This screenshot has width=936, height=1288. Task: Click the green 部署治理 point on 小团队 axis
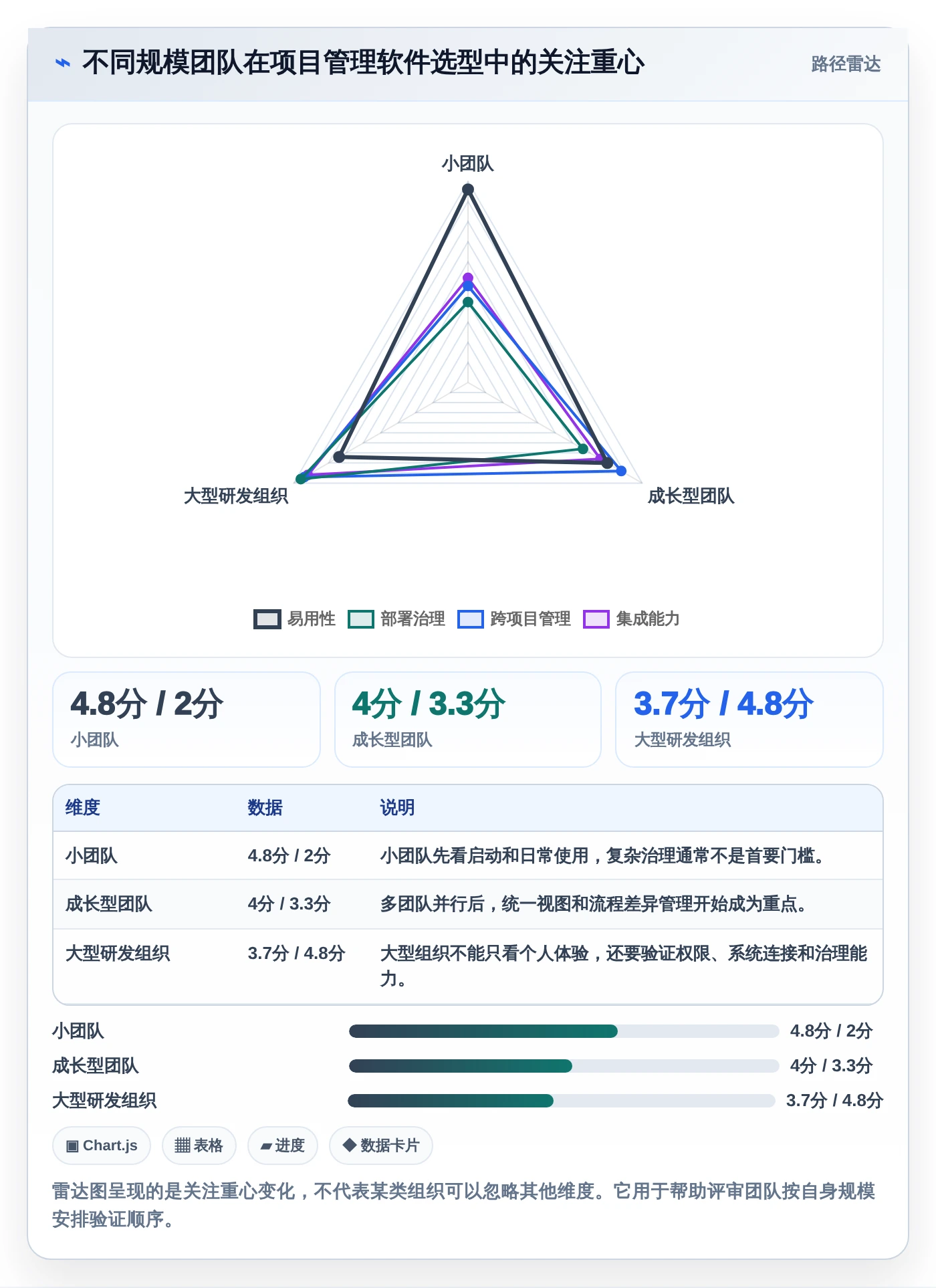[x=468, y=302]
